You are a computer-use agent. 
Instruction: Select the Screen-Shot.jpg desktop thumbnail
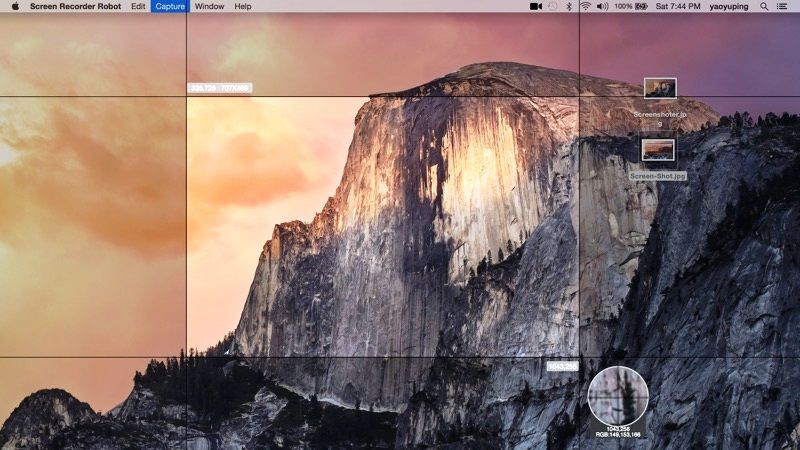point(658,150)
